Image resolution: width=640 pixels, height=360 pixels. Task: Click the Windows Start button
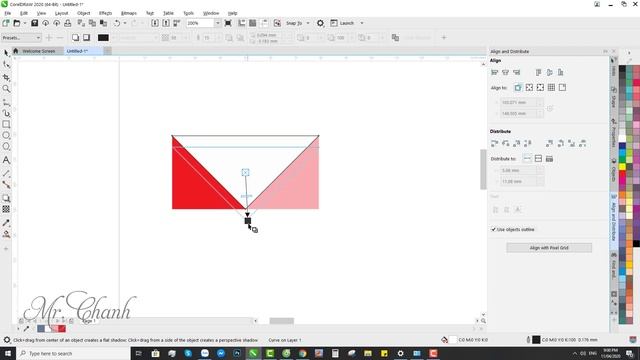[x=8, y=353]
